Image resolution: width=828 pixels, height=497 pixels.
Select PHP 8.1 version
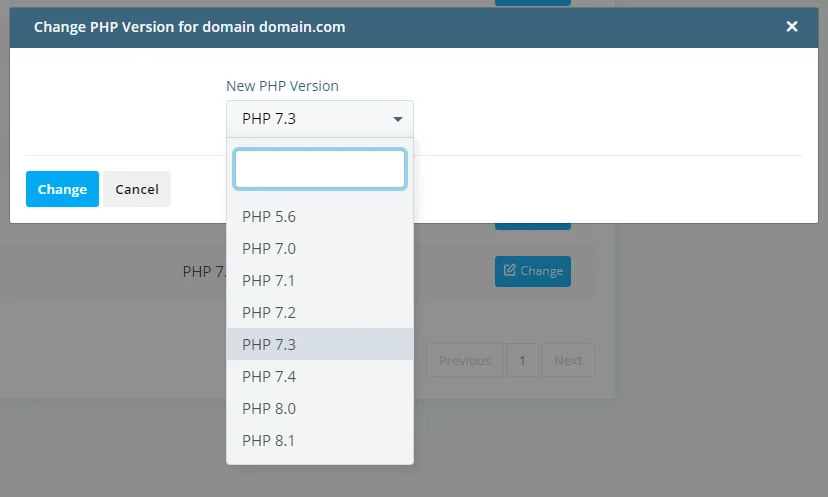pyautogui.click(x=319, y=440)
